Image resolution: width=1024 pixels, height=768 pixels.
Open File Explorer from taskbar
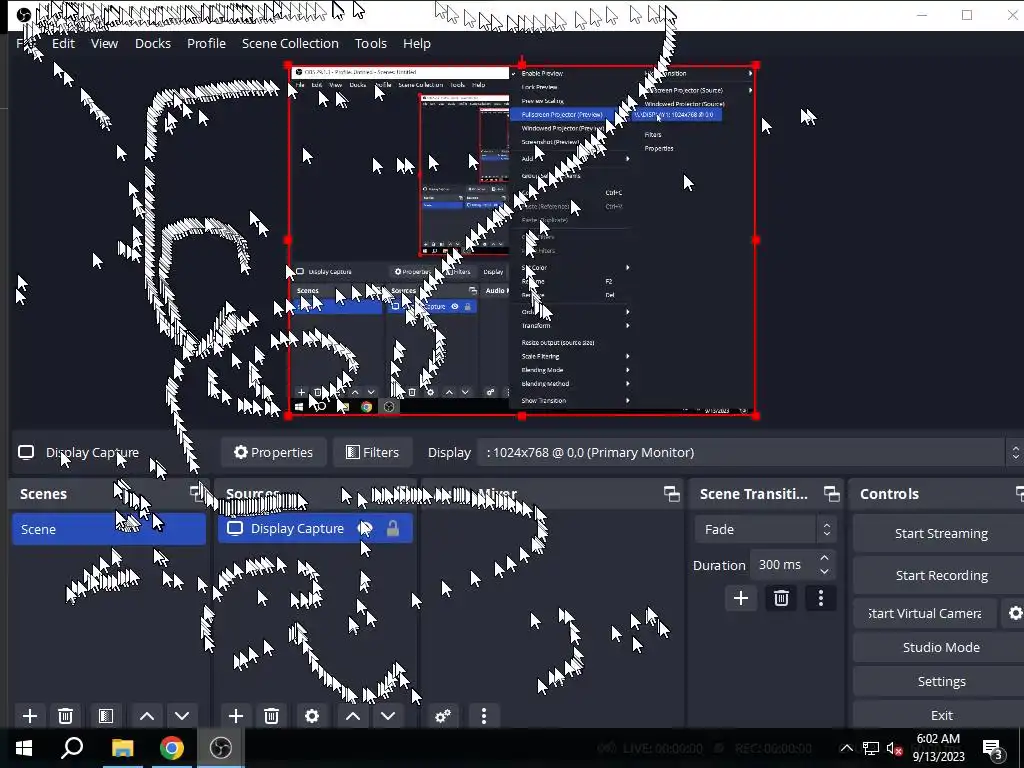(122, 748)
